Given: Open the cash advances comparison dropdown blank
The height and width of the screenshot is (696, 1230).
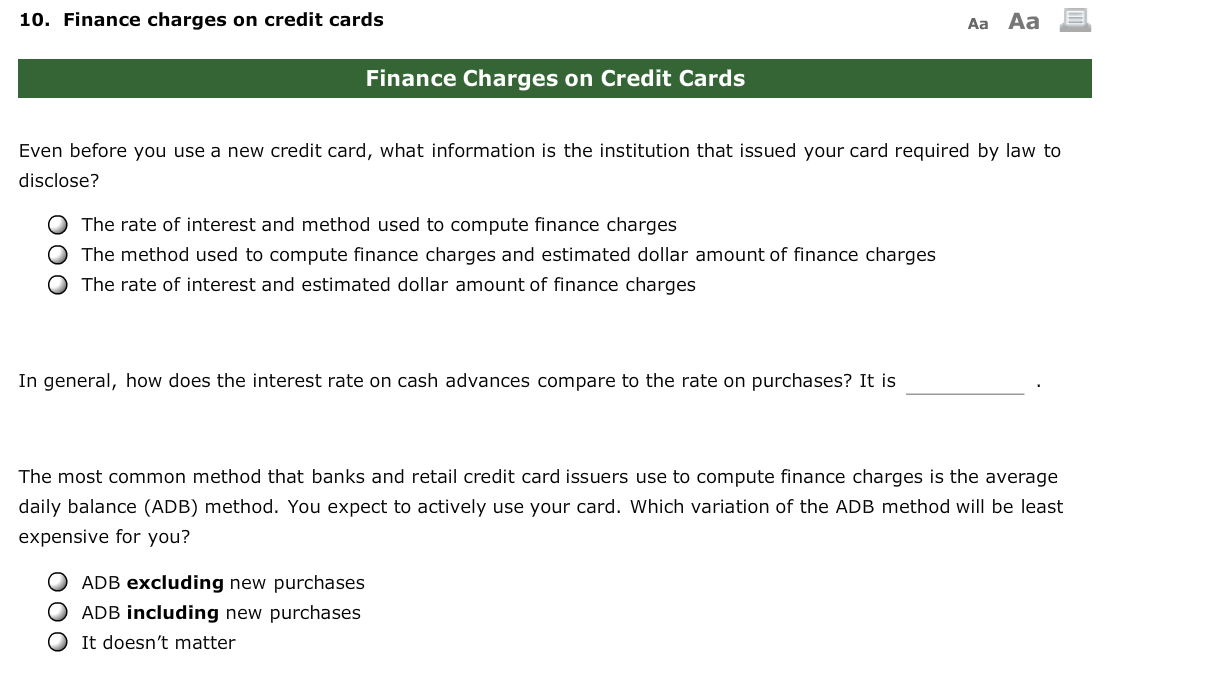Looking at the screenshot, I should 964,381.
